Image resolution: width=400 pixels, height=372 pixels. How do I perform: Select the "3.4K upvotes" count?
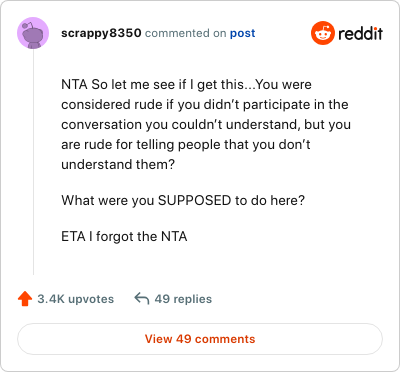click(x=76, y=299)
